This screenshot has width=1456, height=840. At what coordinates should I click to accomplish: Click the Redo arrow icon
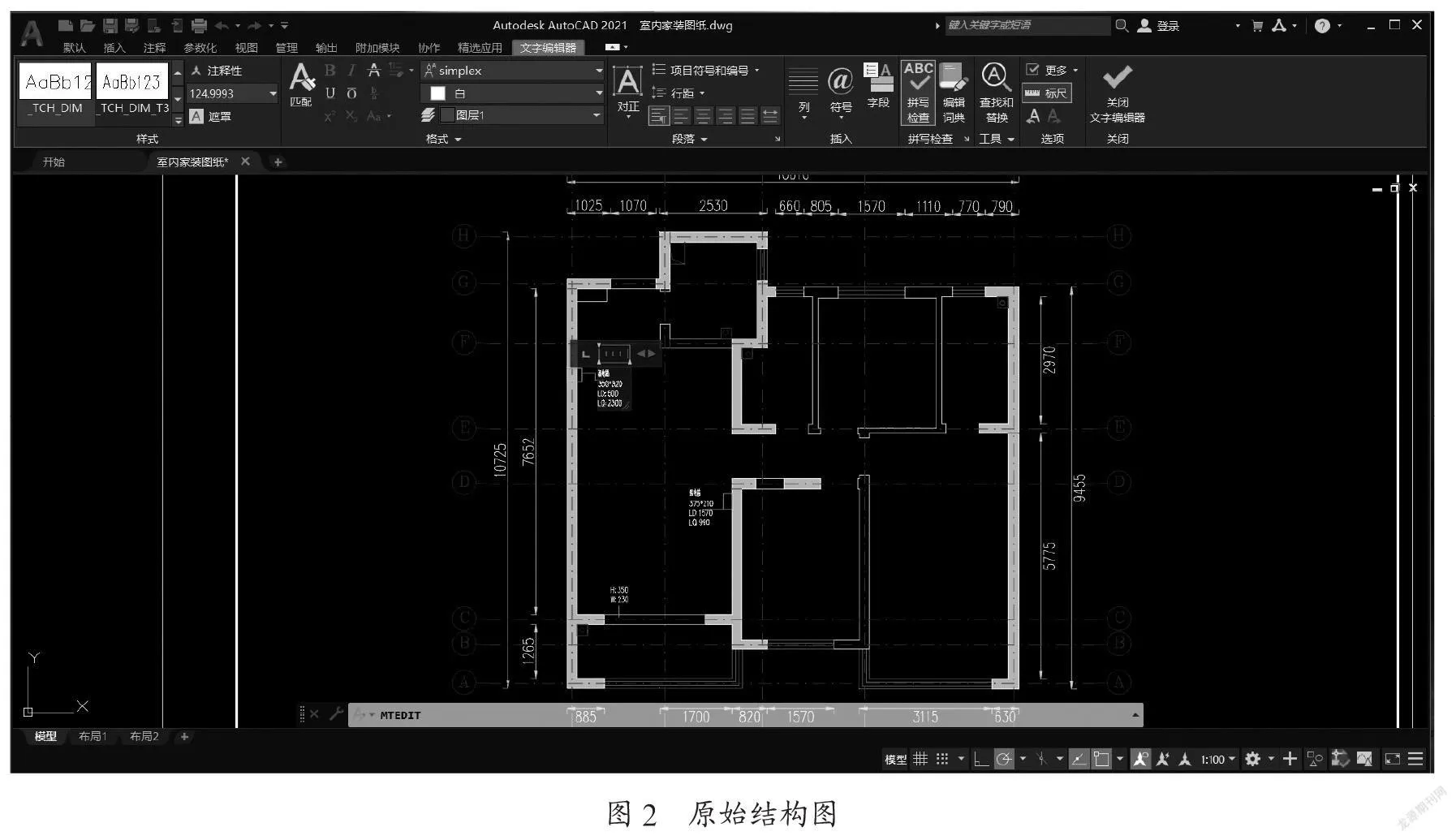tap(255, 26)
